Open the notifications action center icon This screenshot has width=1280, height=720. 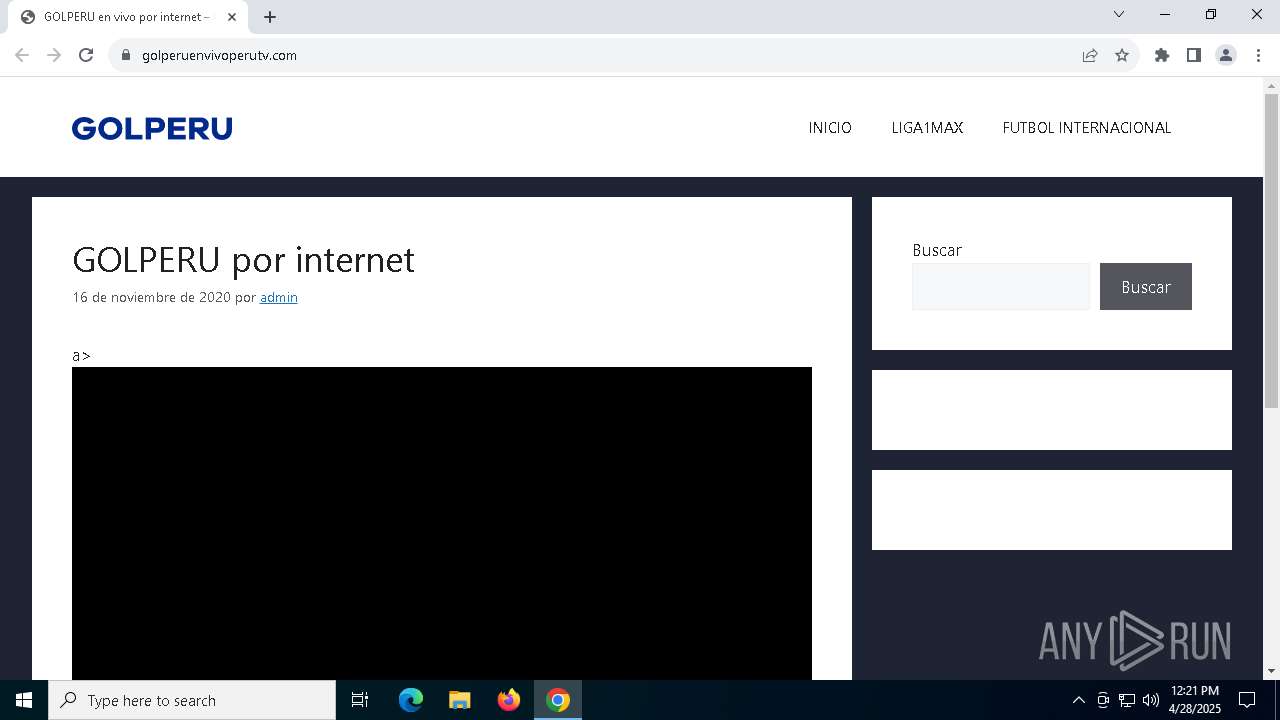point(1247,700)
